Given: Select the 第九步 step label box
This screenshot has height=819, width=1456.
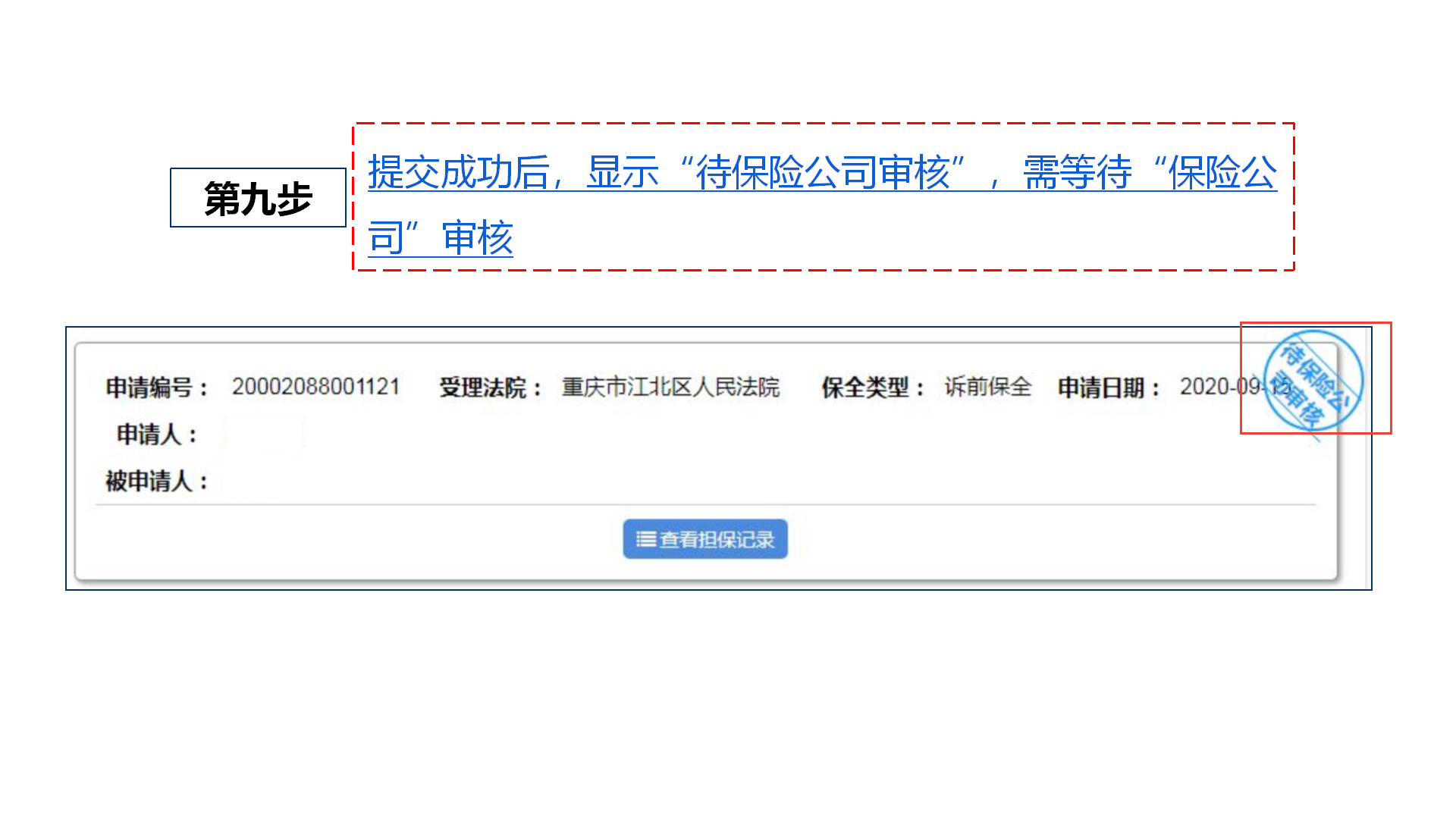Looking at the screenshot, I should (x=259, y=198).
